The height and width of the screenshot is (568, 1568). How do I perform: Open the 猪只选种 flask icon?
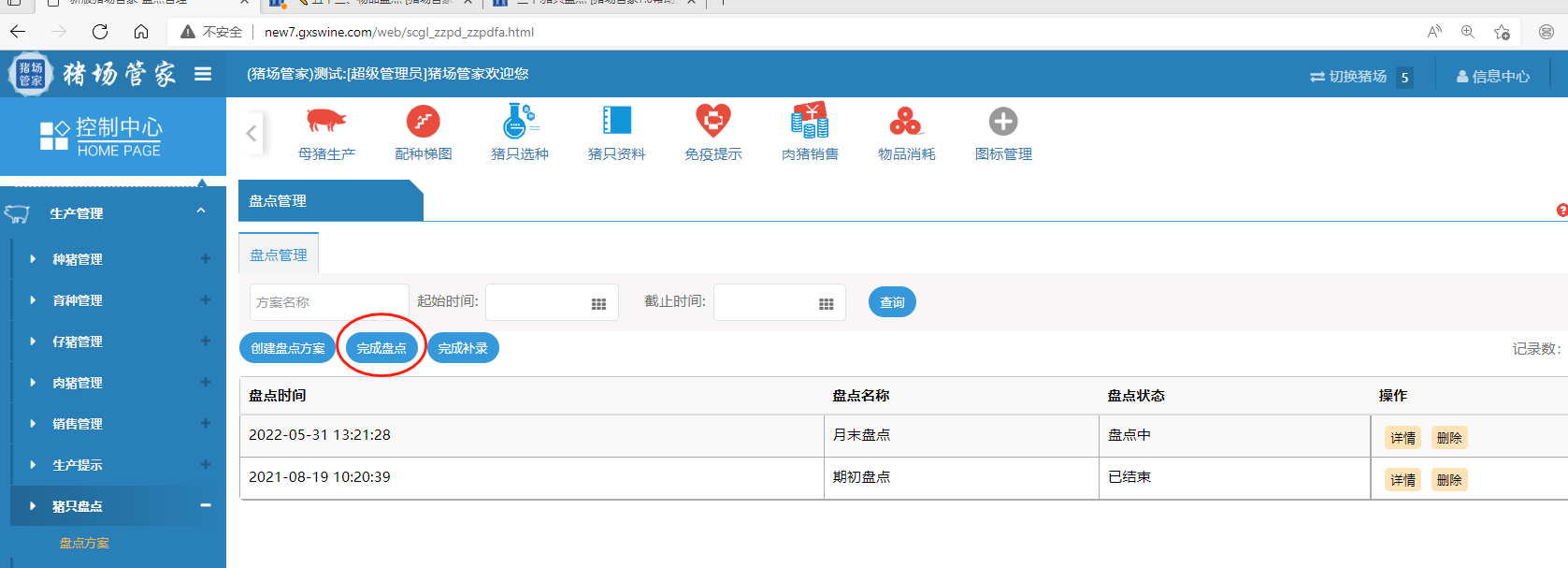click(x=519, y=122)
